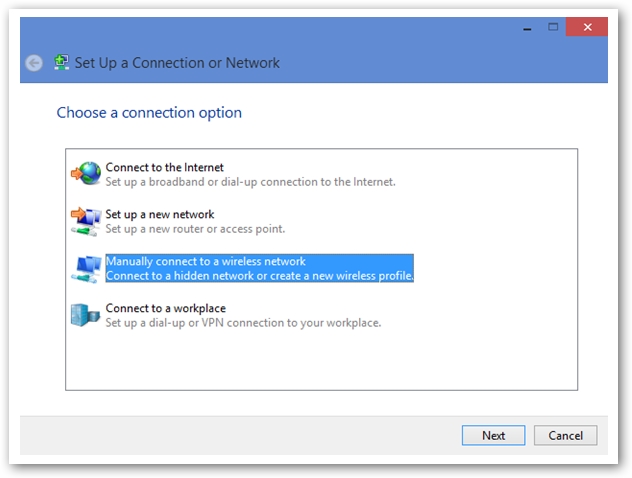Close the Set Up a Connection window
This screenshot has width=632, height=478.
(587, 27)
